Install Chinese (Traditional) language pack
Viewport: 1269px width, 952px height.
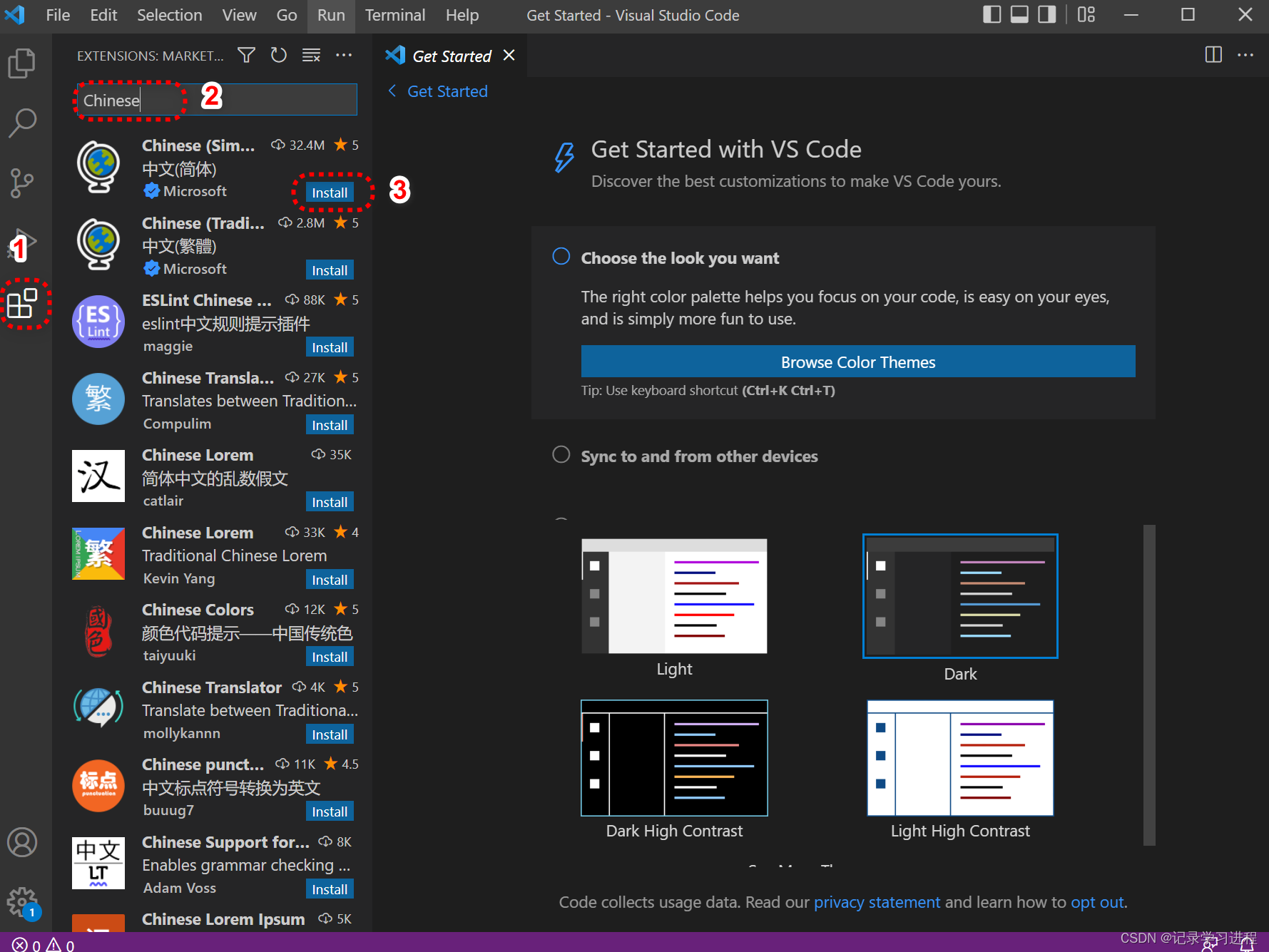pyautogui.click(x=330, y=270)
